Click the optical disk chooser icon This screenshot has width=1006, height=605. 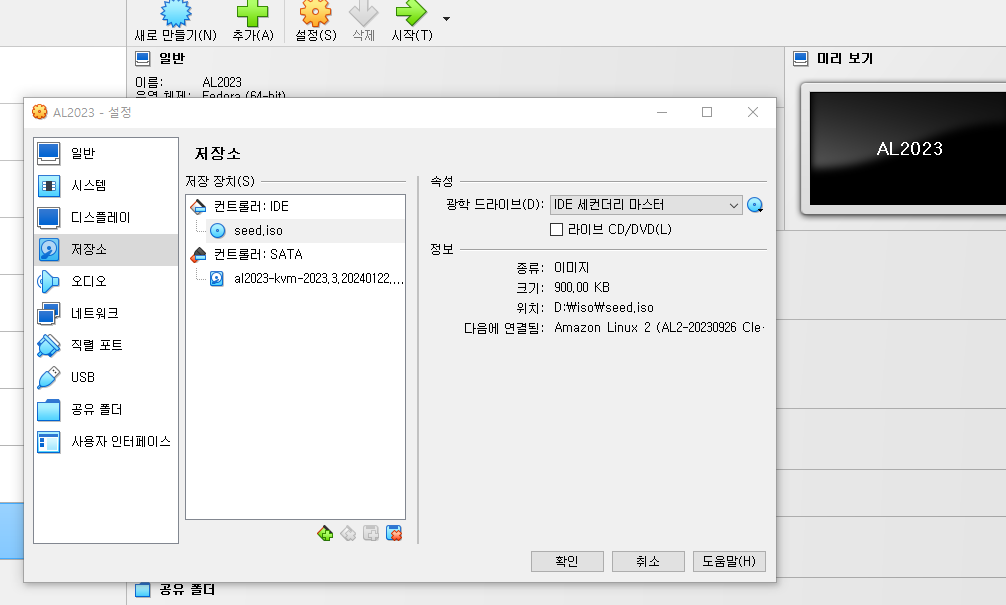click(x=755, y=205)
